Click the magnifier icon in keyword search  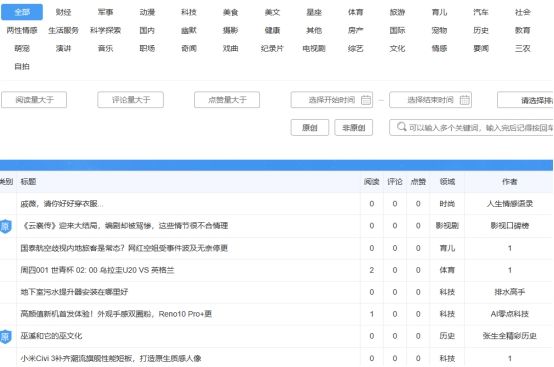point(401,126)
